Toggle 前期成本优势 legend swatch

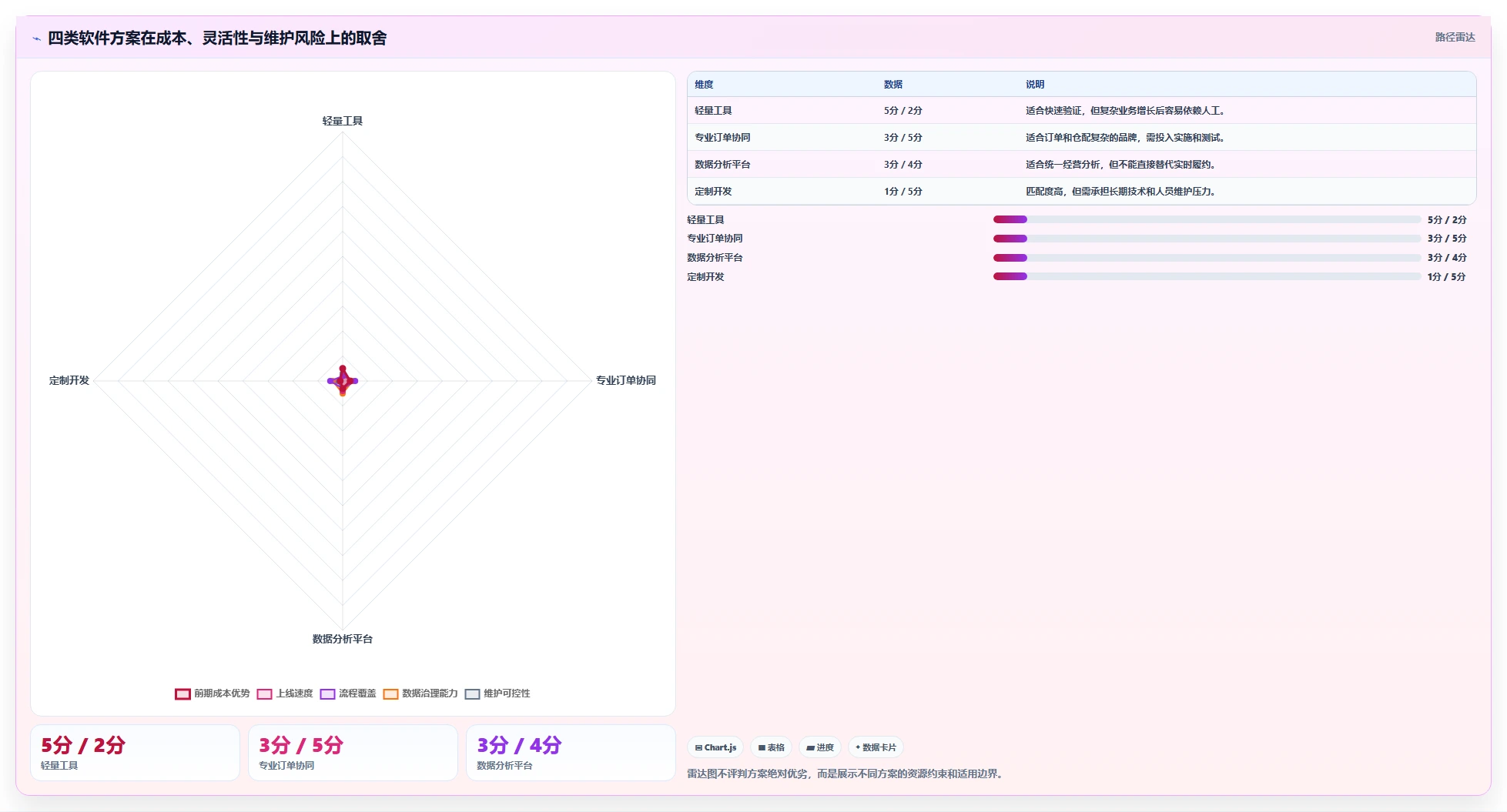[183, 693]
